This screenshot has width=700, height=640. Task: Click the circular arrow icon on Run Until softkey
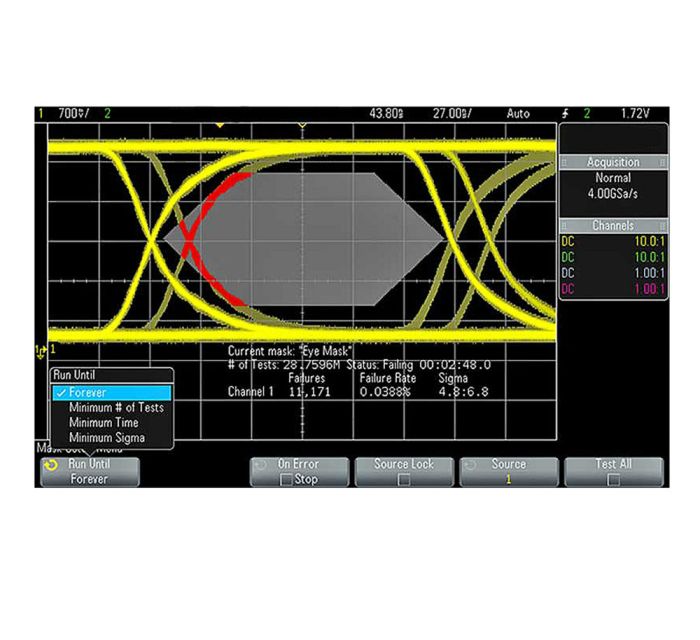51,465
